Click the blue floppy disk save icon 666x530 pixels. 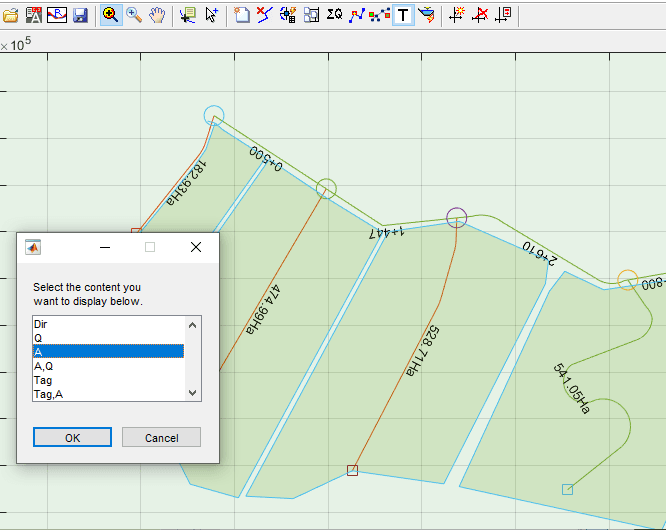click(x=80, y=15)
